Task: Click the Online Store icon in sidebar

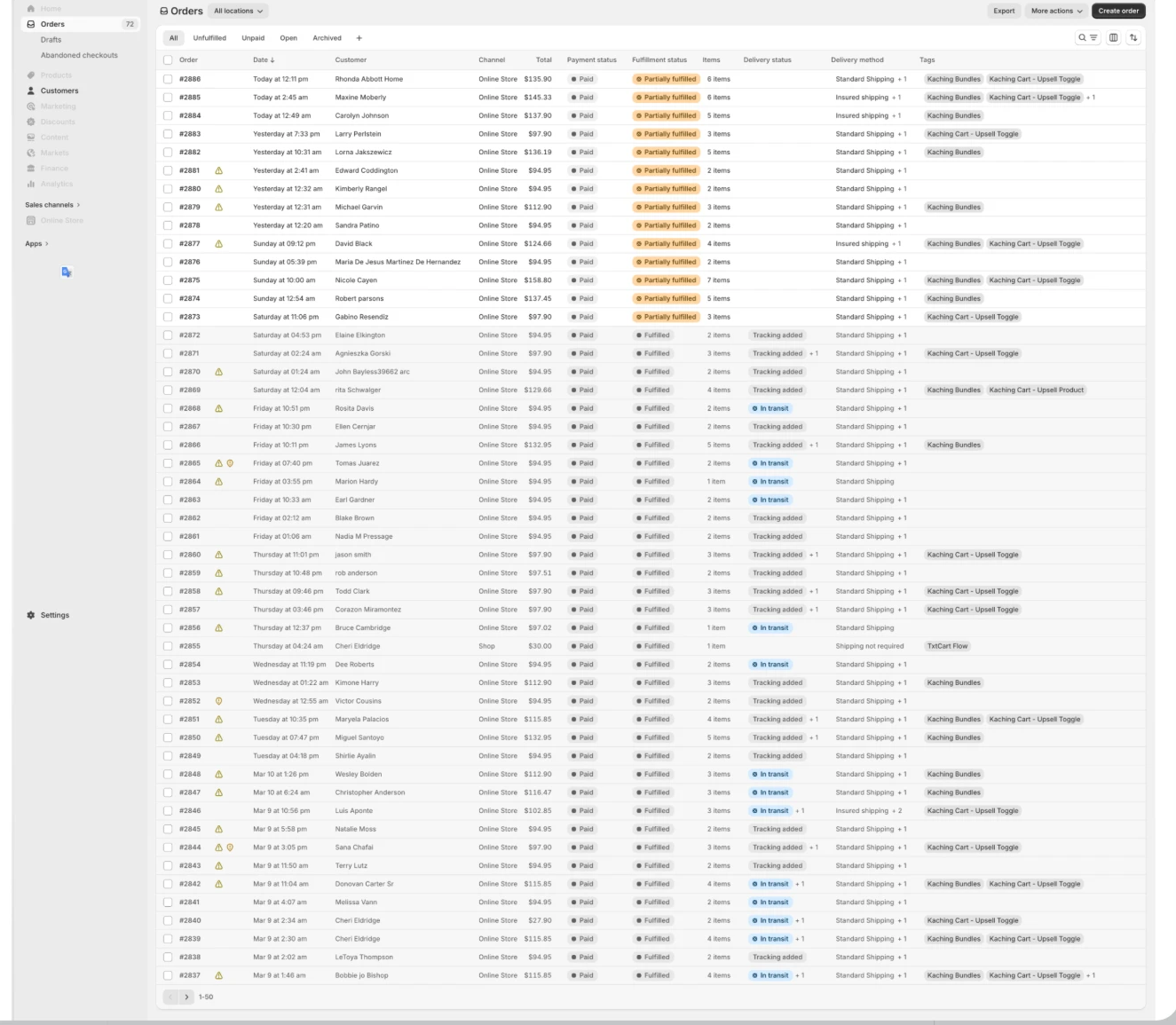Action: (x=31, y=220)
